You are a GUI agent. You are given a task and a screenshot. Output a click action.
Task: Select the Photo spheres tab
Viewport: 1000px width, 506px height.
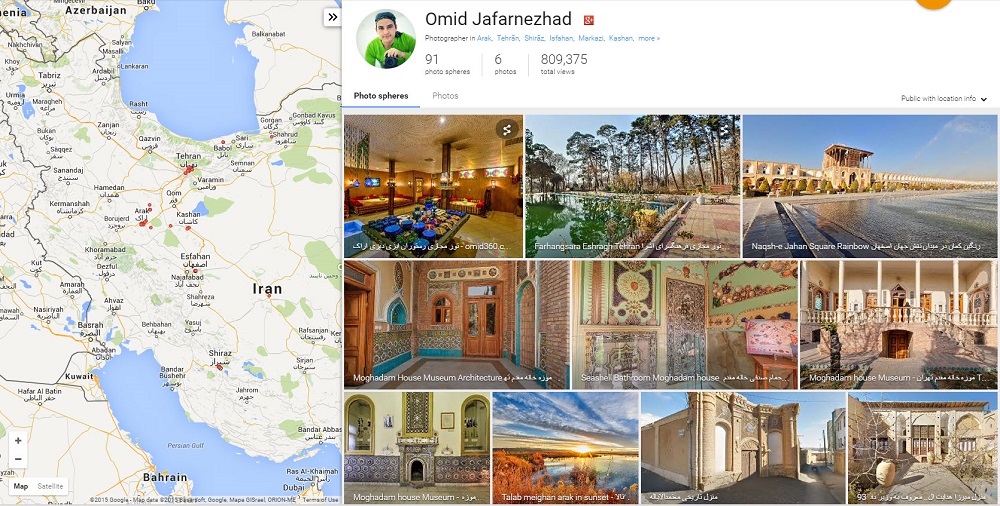[381, 96]
